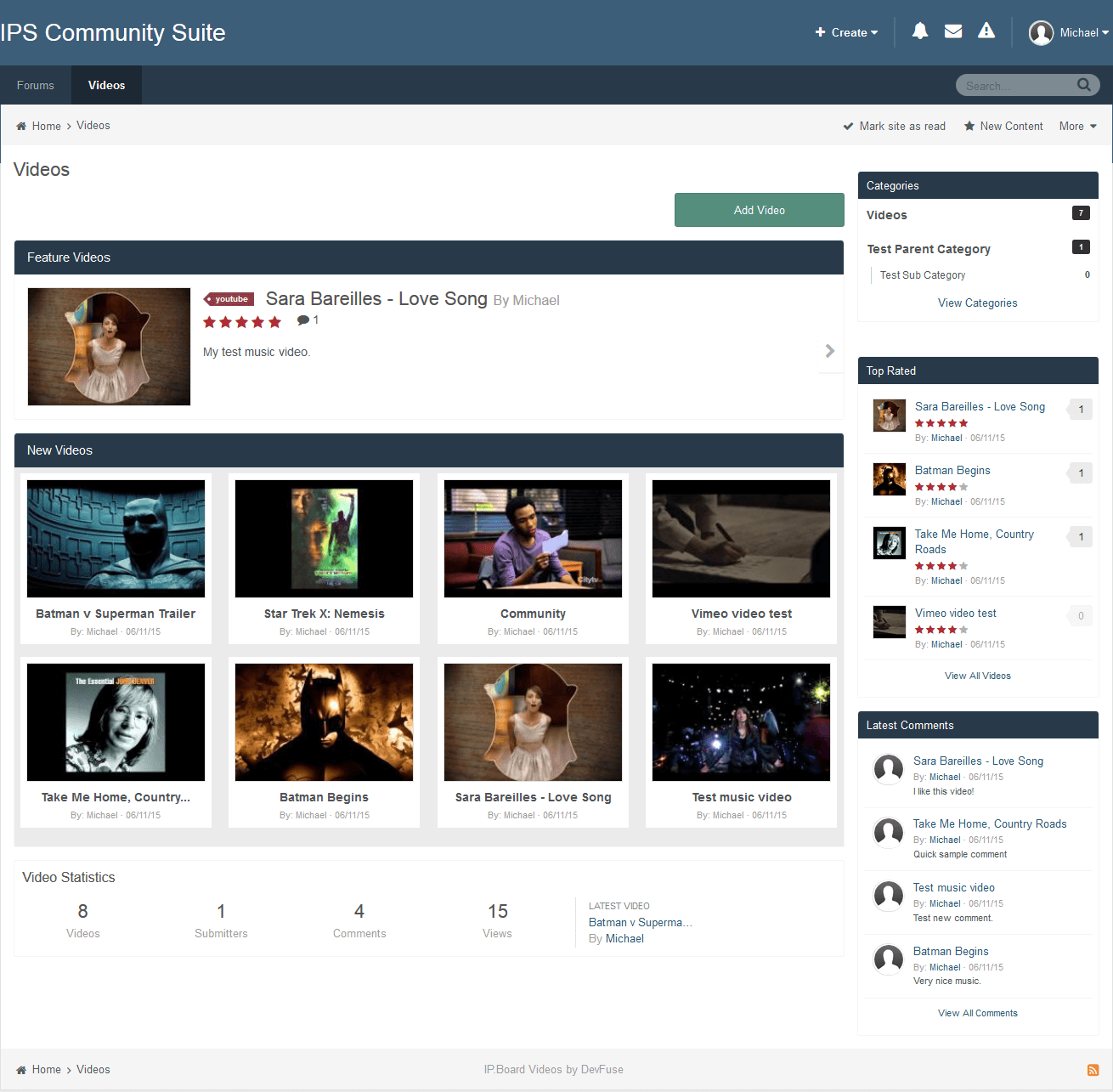The image size is (1113, 1092).
Task: Open the Create dropdown menu
Action: pos(846,32)
